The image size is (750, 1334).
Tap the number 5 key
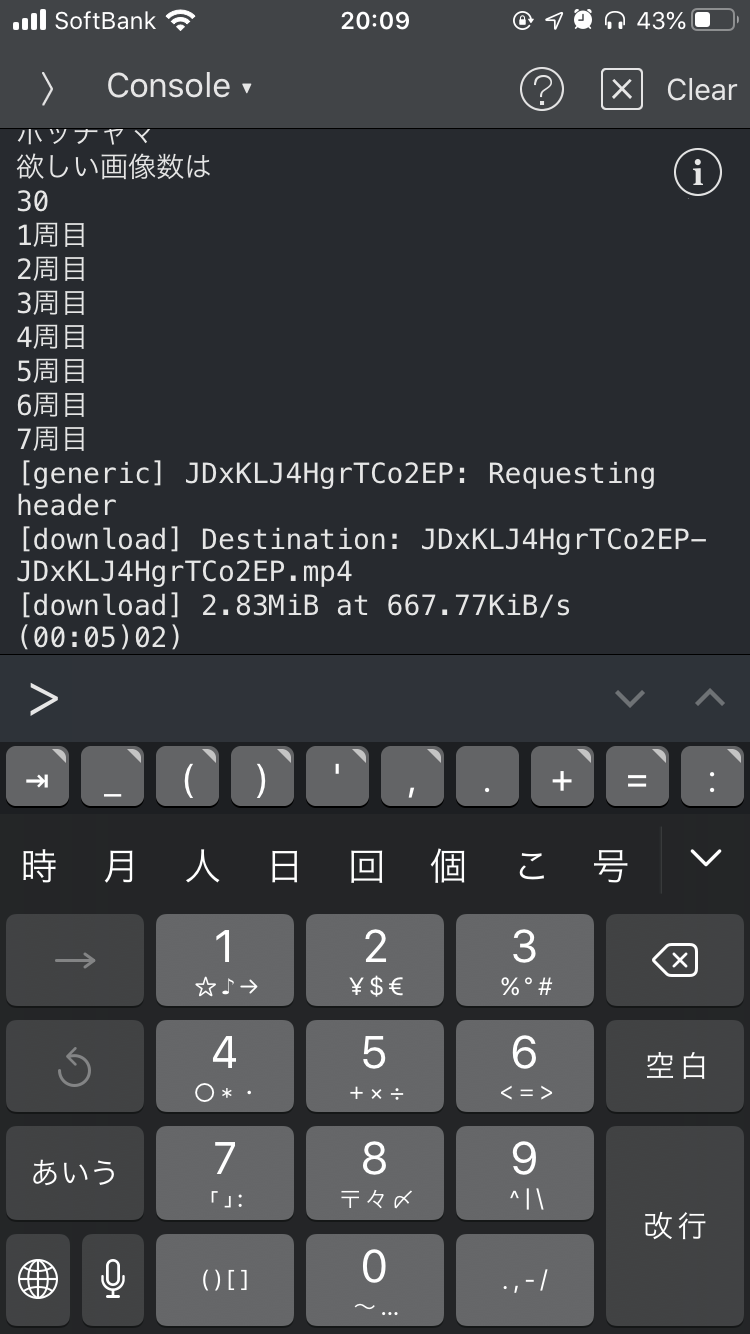pos(375,1066)
